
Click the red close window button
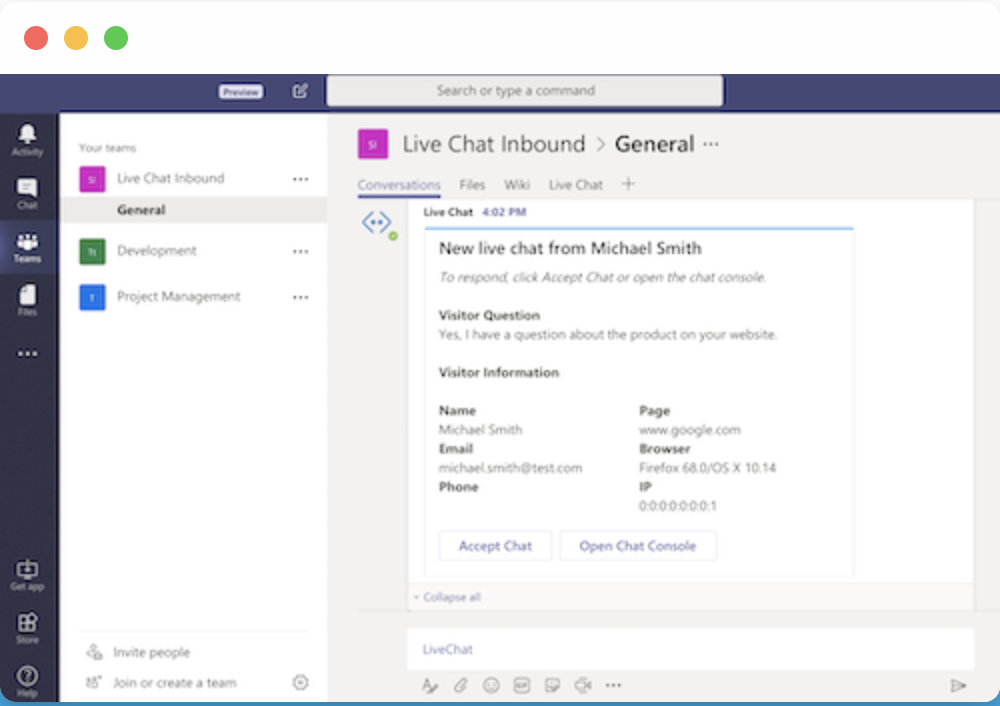point(36,38)
